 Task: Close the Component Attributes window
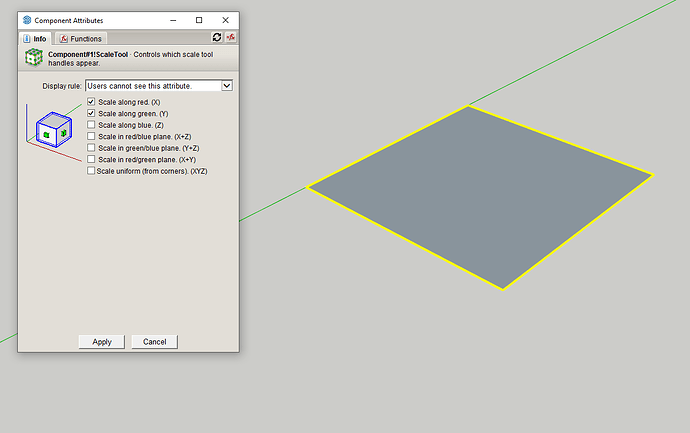coord(225,20)
